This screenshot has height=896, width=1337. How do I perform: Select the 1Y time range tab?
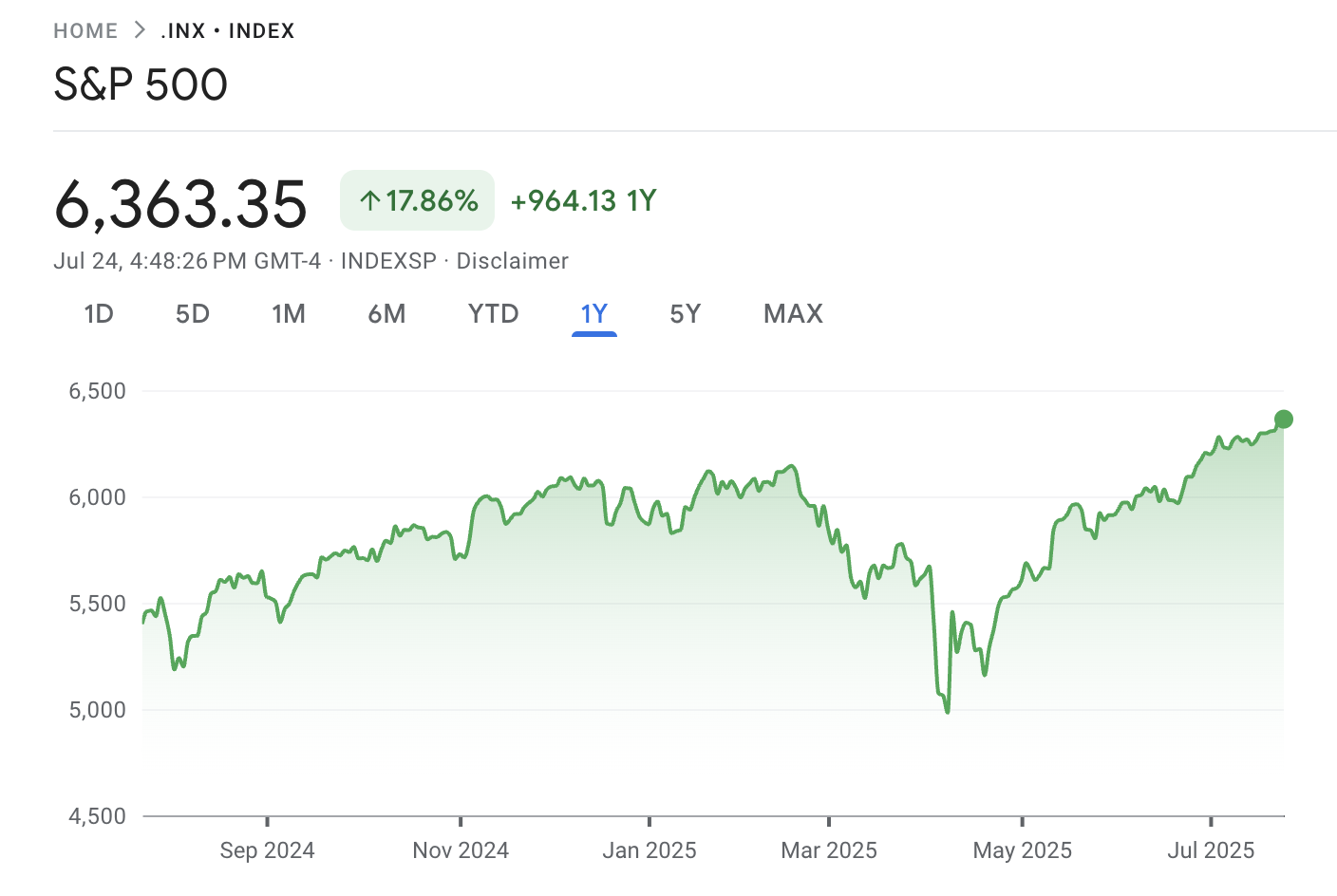[594, 314]
